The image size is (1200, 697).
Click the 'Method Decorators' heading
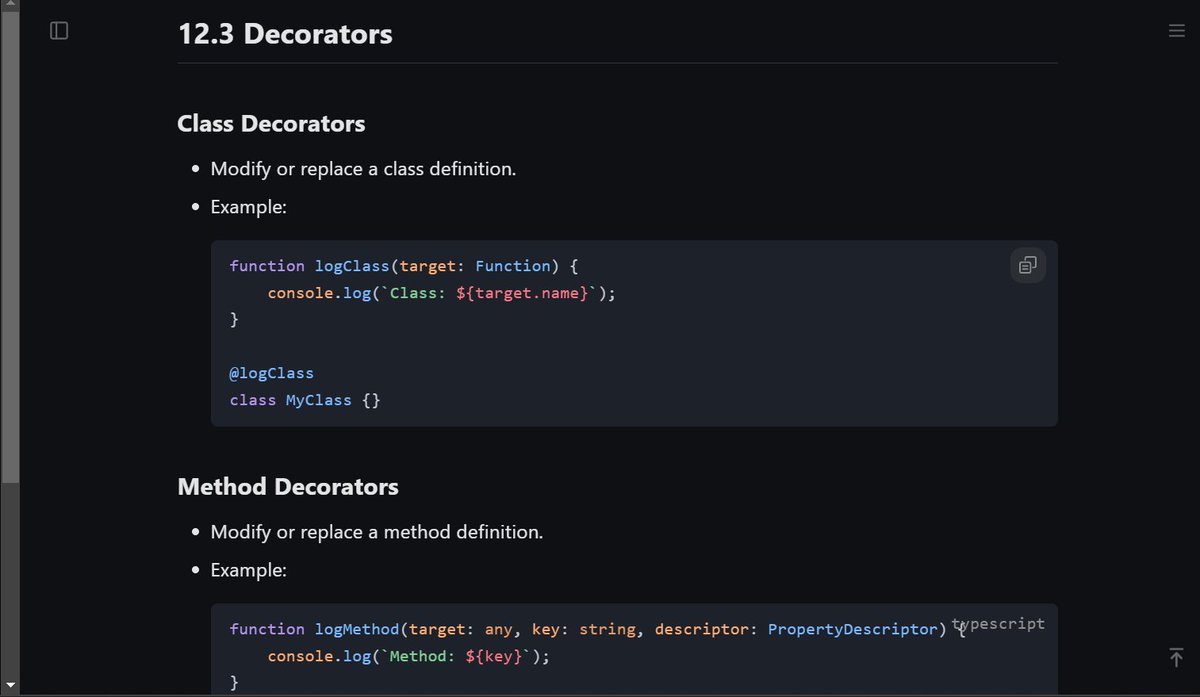tap(288, 487)
